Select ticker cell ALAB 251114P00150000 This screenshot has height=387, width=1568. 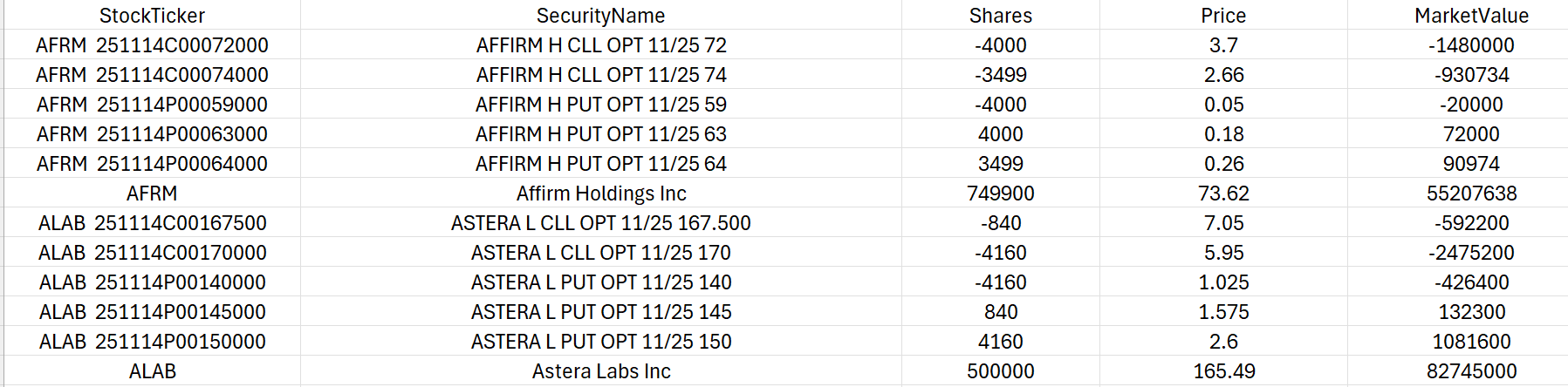[152, 342]
